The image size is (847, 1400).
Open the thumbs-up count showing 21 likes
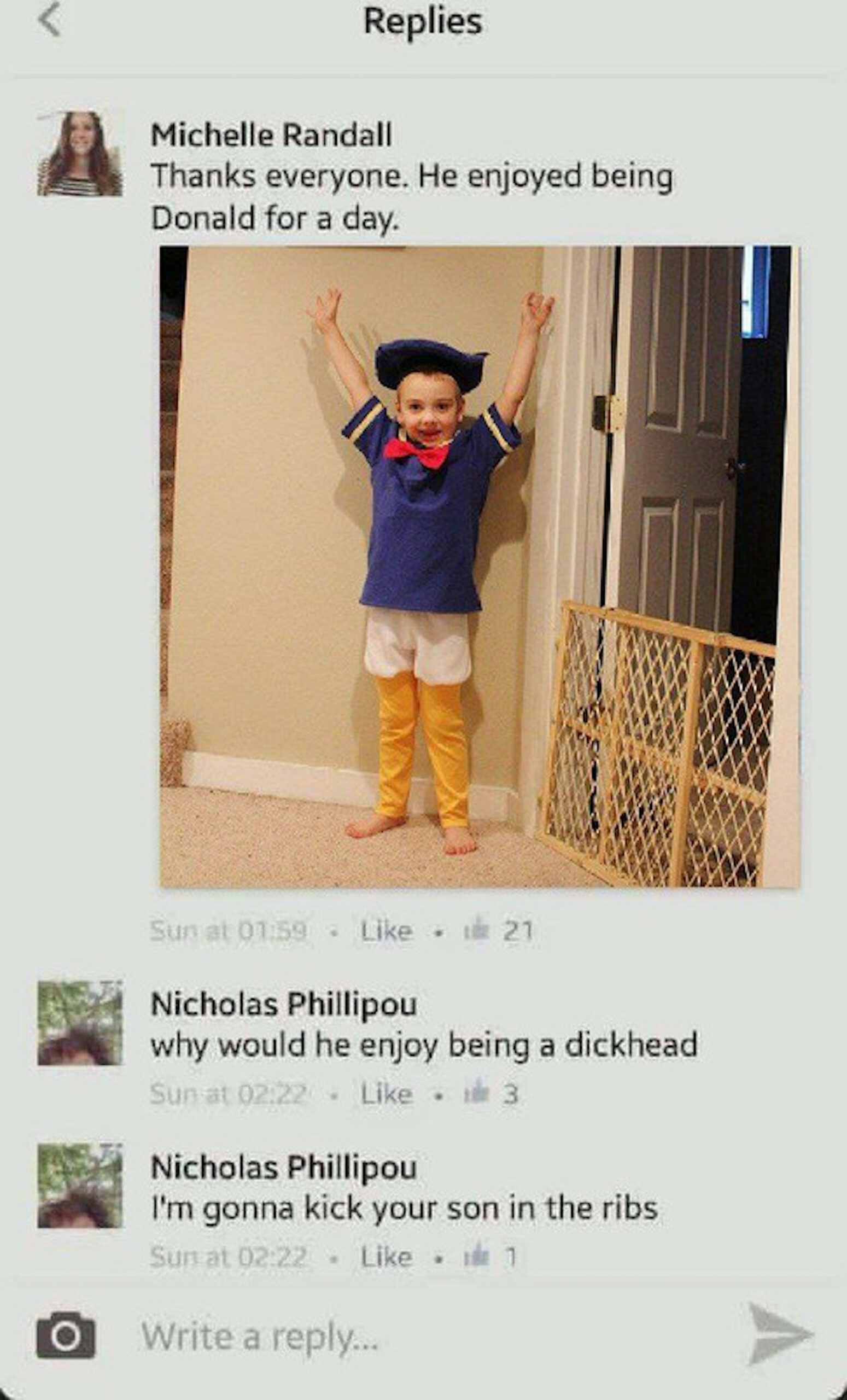pos(498,931)
